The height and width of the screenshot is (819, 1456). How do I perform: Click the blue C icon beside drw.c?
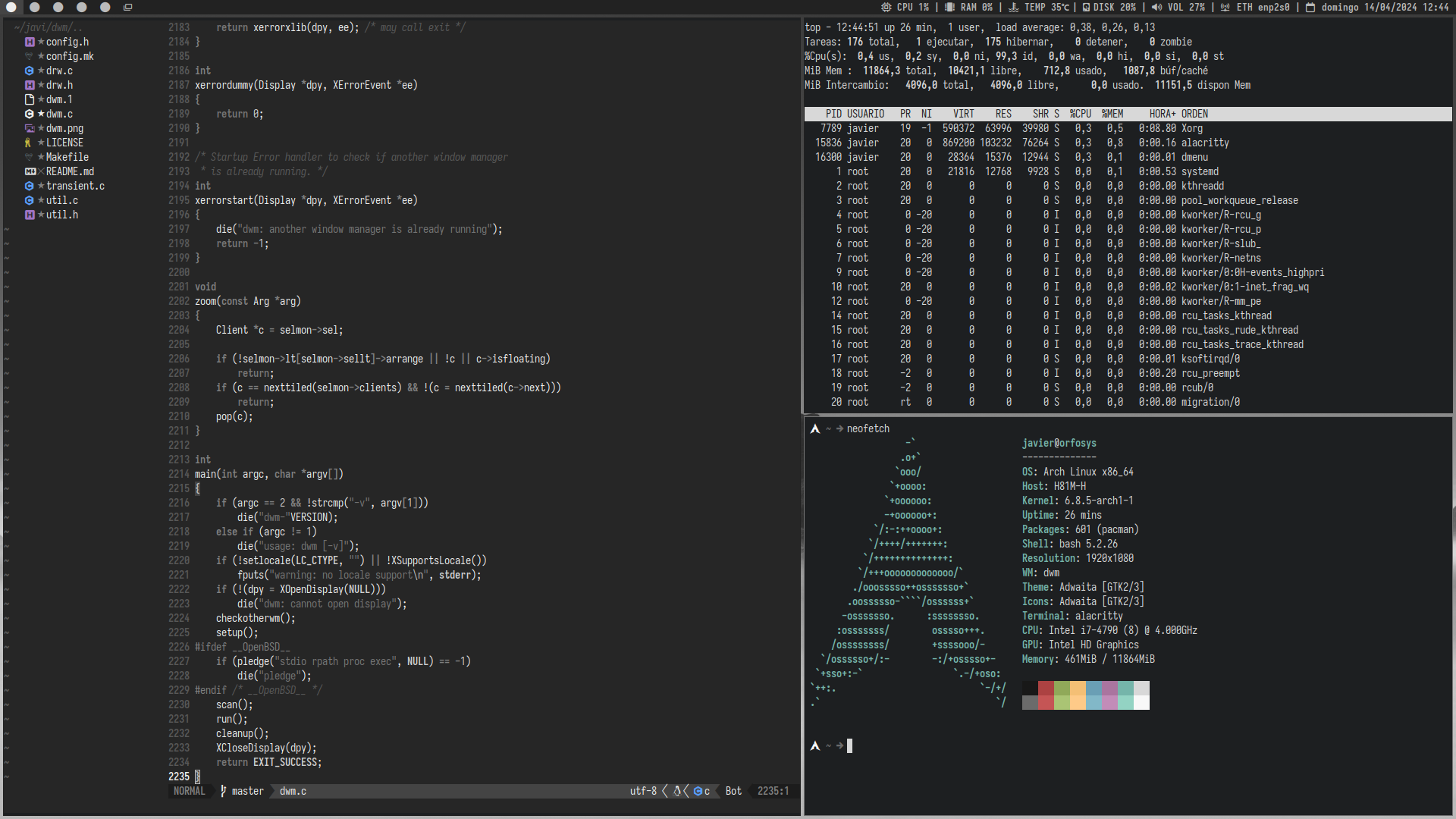[30, 71]
